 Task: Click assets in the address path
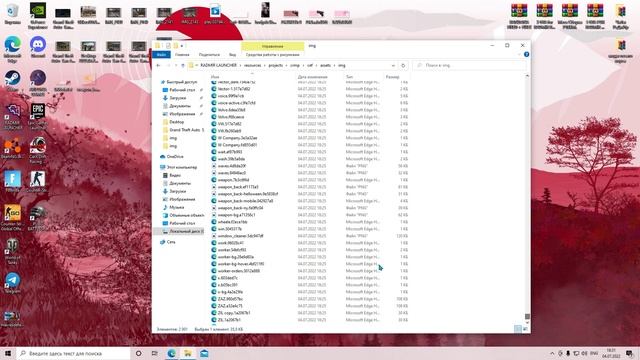325,65
